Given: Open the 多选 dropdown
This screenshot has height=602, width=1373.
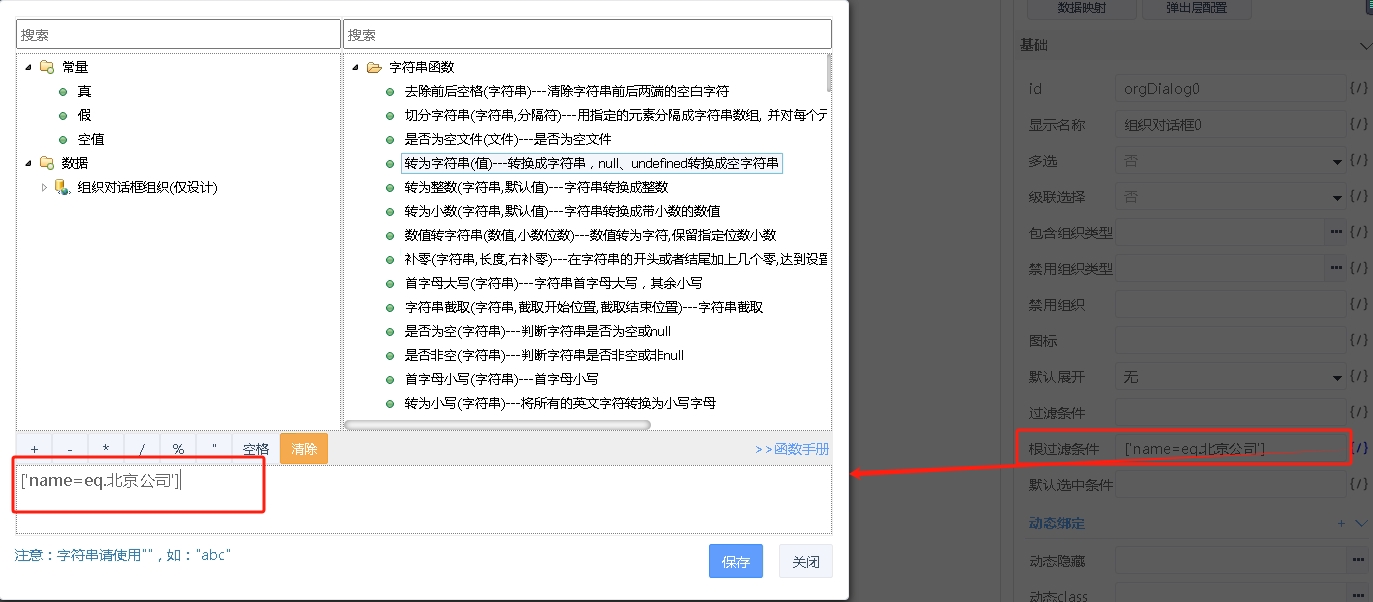Looking at the screenshot, I should [1337, 161].
